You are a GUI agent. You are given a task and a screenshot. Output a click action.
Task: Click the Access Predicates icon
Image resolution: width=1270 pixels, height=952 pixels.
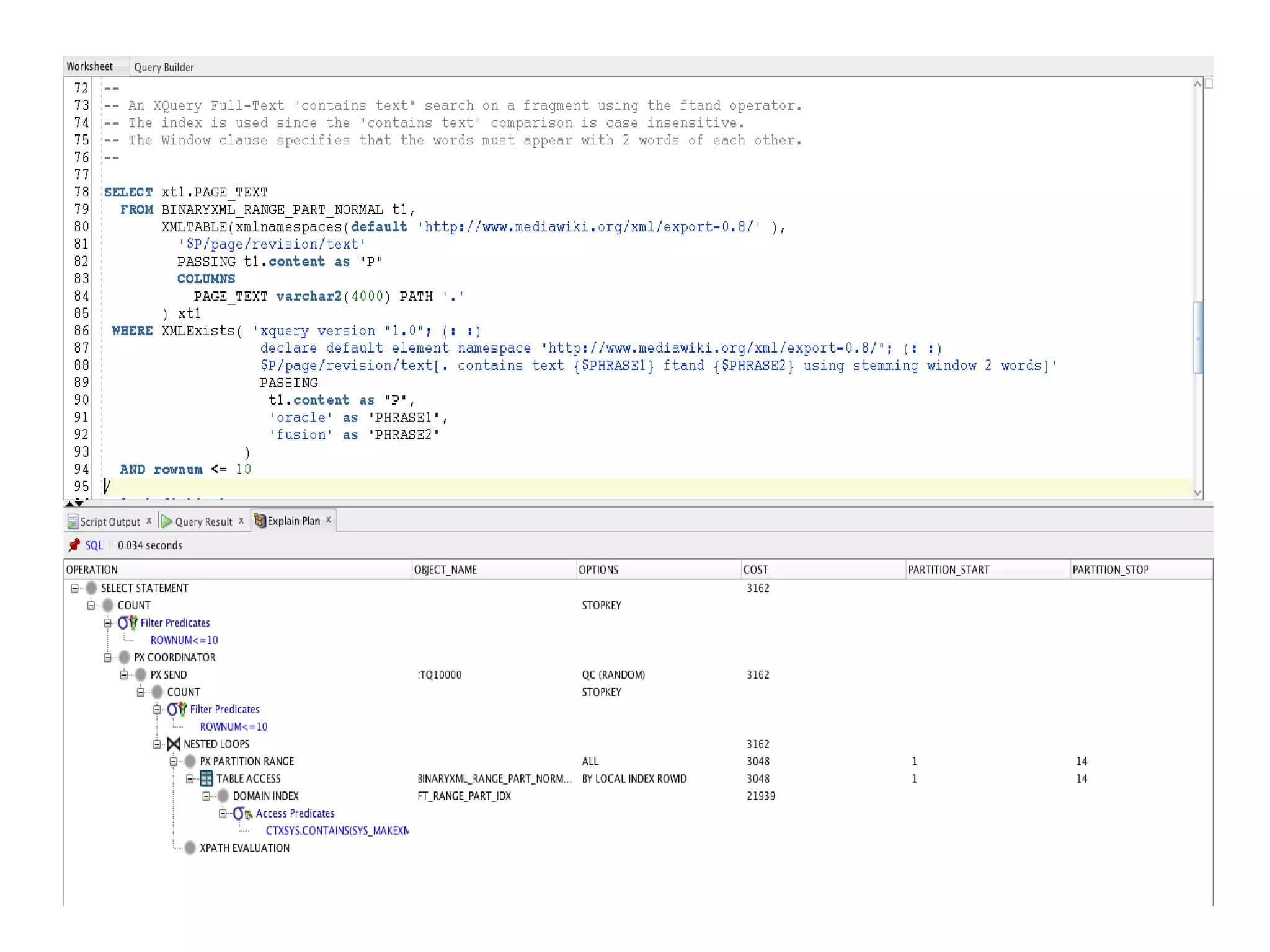[242, 813]
